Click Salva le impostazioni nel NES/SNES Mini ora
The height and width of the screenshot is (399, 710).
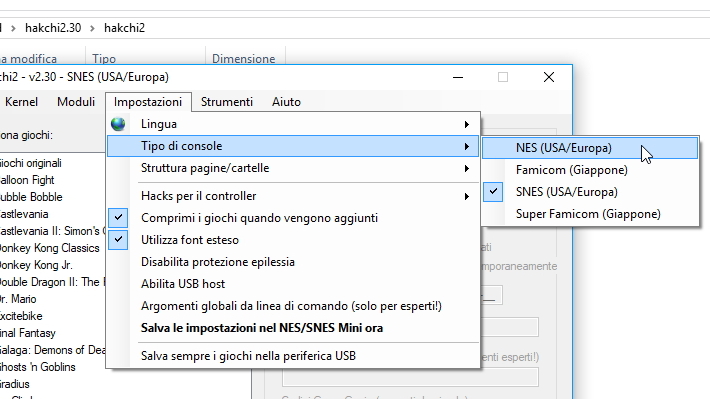[293, 328]
